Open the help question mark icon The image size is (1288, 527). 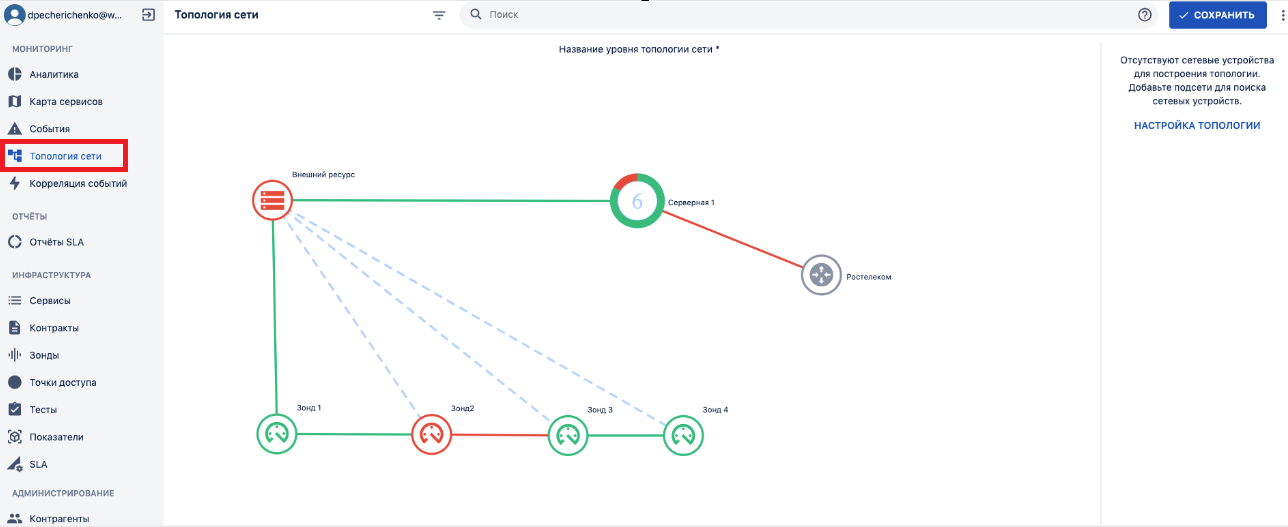(x=1145, y=15)
